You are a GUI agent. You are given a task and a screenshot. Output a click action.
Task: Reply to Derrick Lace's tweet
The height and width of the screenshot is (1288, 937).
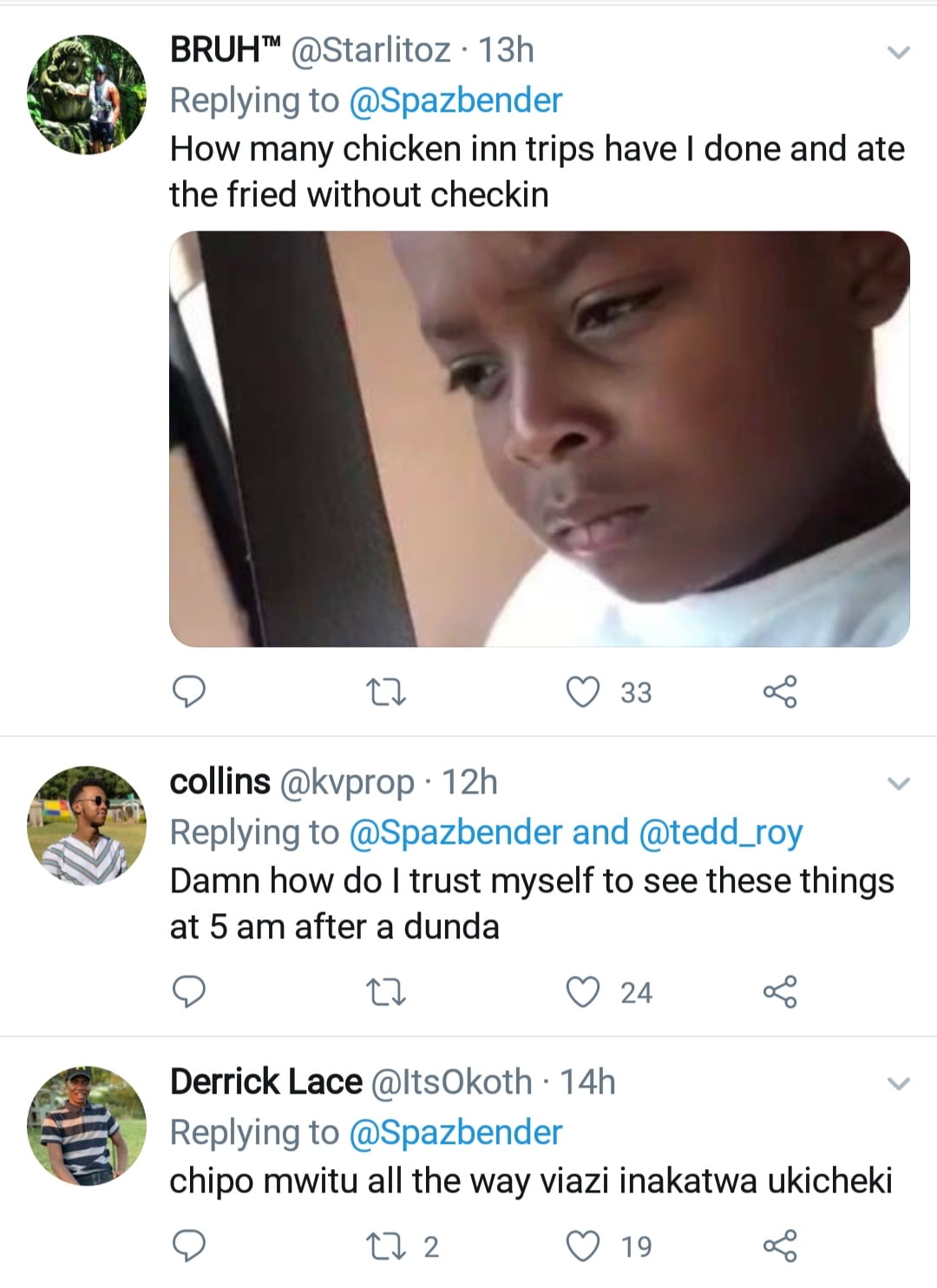pyautogui.click(x=189, y=1246)
